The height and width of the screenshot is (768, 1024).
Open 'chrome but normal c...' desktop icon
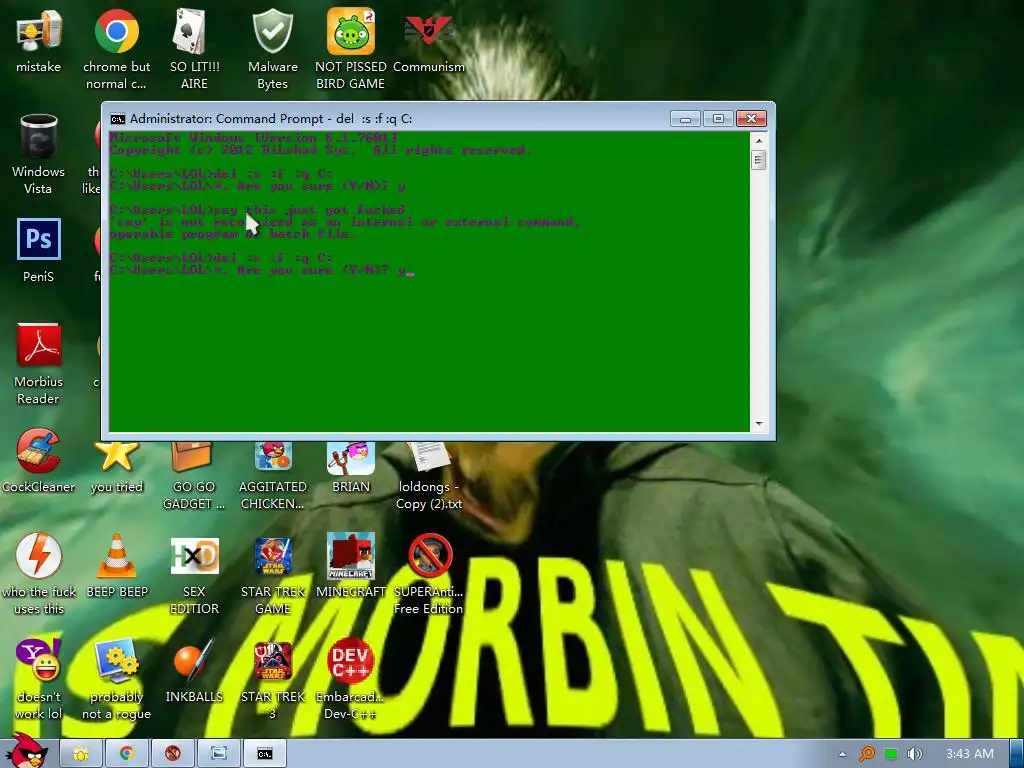(116, 49)
